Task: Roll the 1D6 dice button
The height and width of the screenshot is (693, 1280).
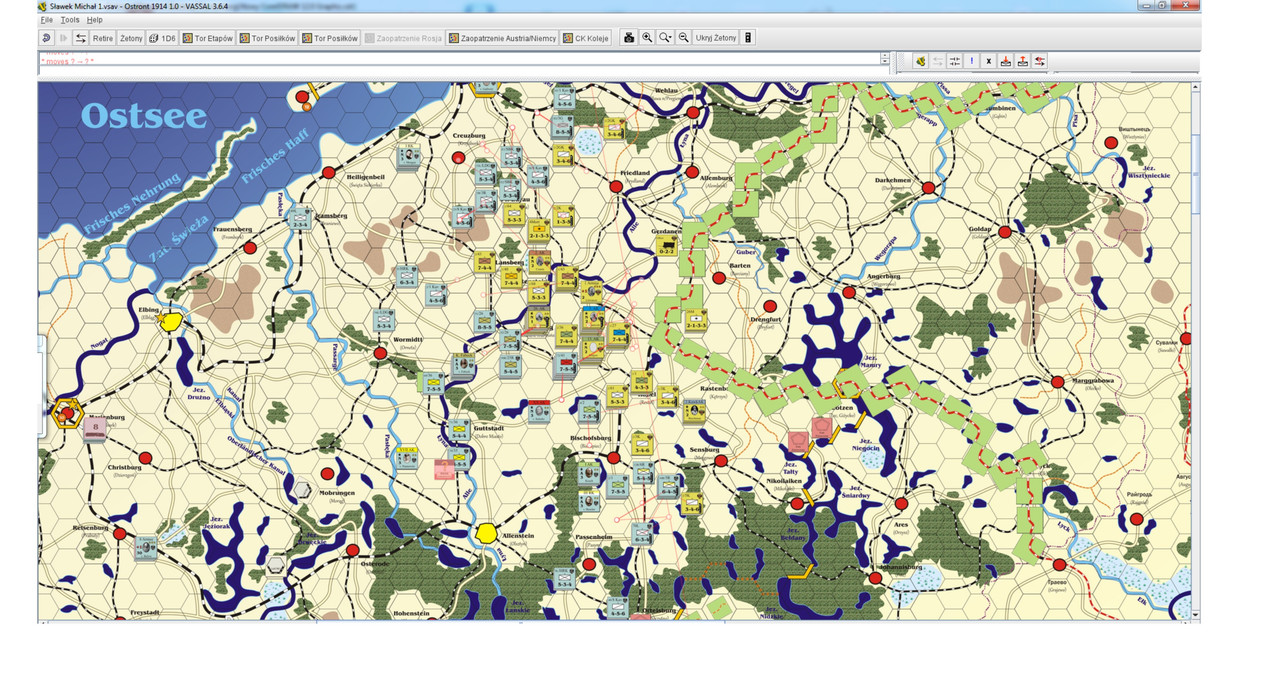Action: point(162,38)
